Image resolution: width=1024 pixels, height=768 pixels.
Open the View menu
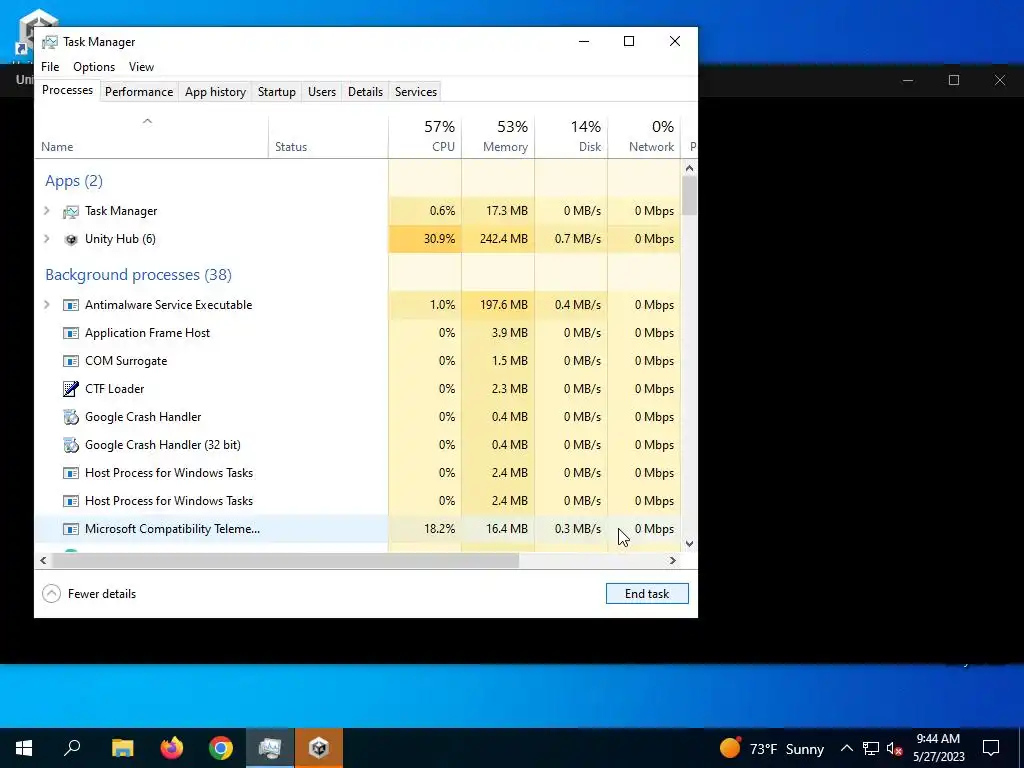[141, 67]
